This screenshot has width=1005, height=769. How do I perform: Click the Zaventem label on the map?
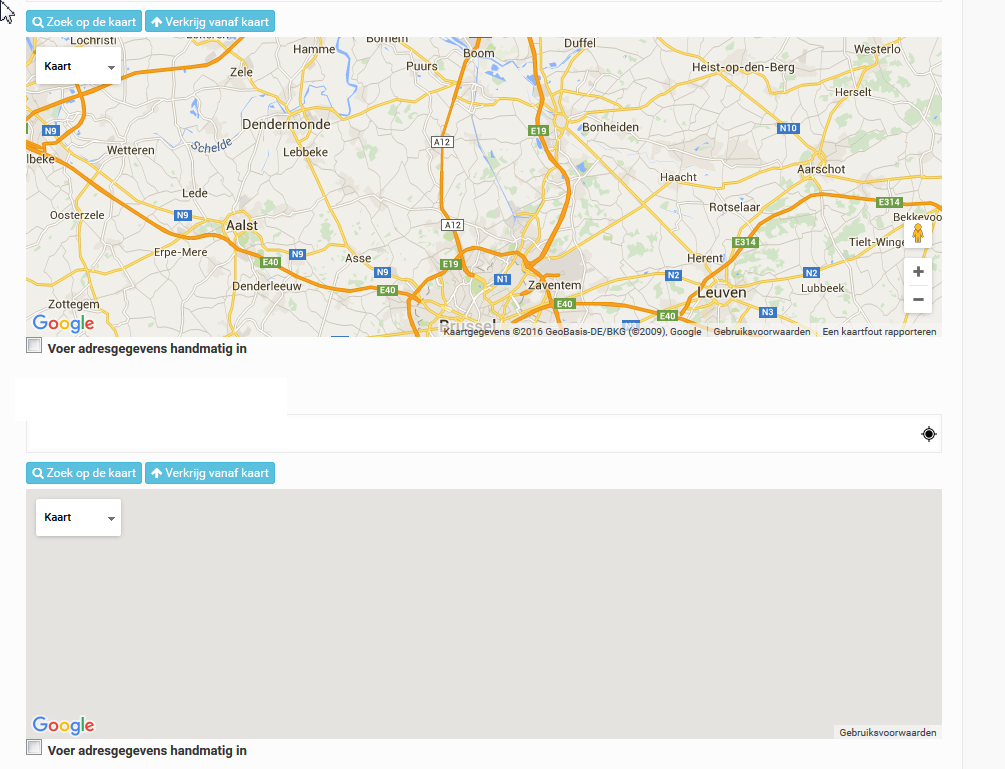[x=554, y=285]
